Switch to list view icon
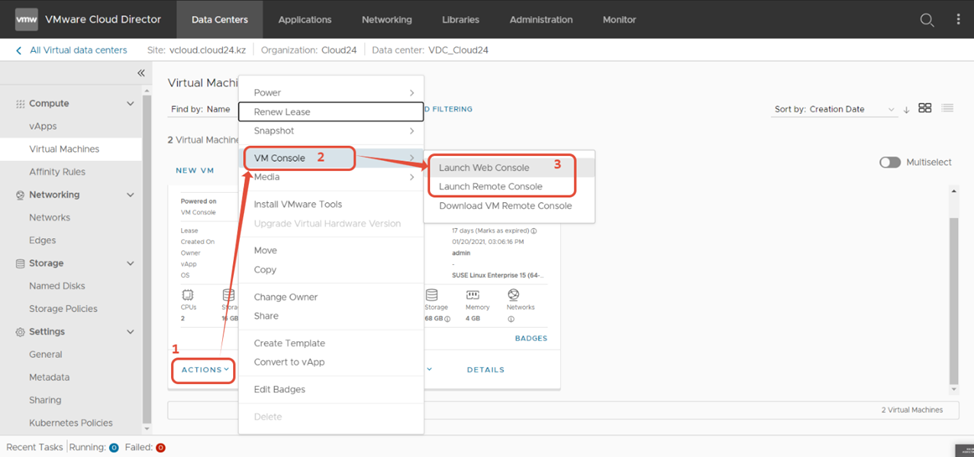This screenshot has width=974, height=457. [947, 108]
